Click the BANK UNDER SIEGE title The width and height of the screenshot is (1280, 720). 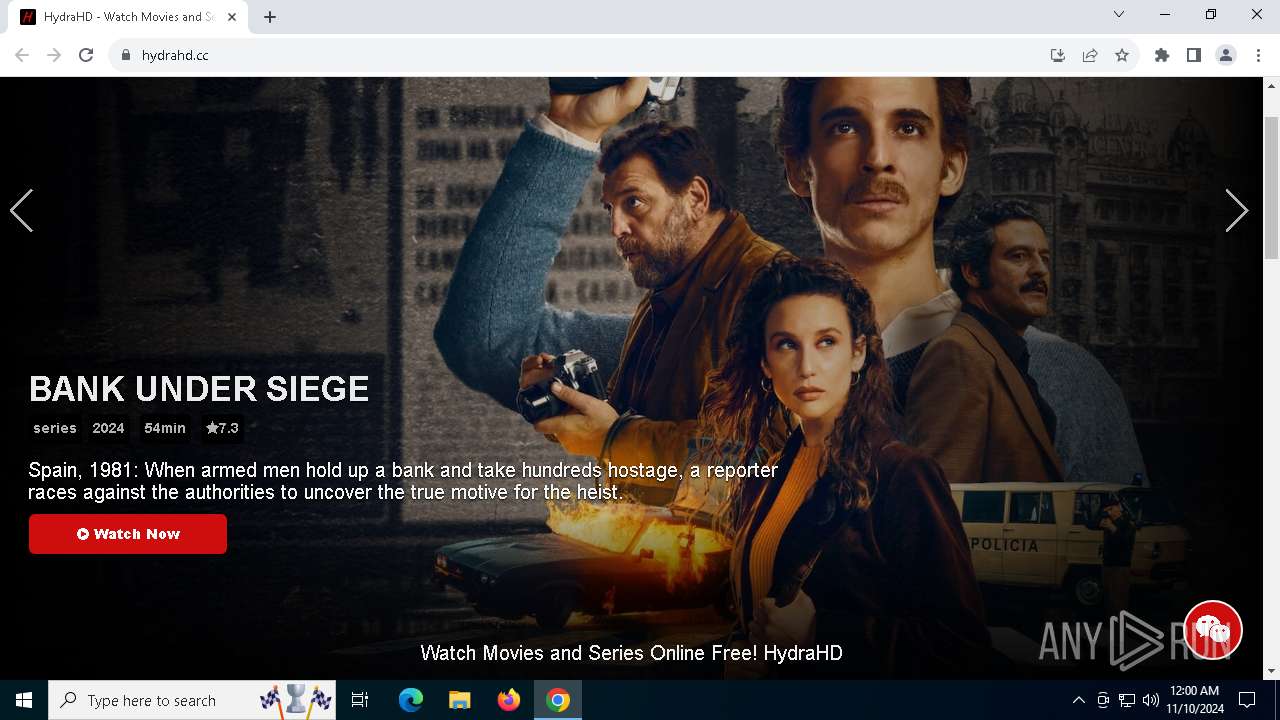[199, 389]
